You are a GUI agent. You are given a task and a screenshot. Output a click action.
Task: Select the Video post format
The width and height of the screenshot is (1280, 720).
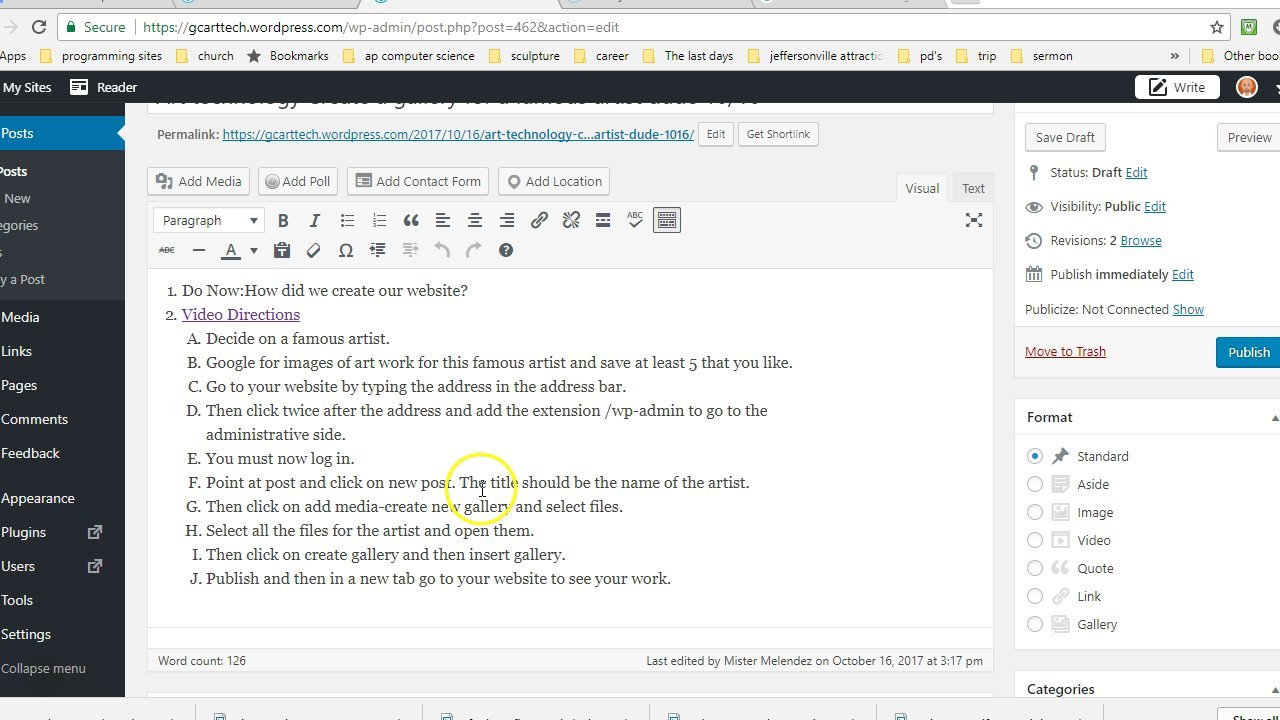pyautogui.click(x=1035, y=540)
